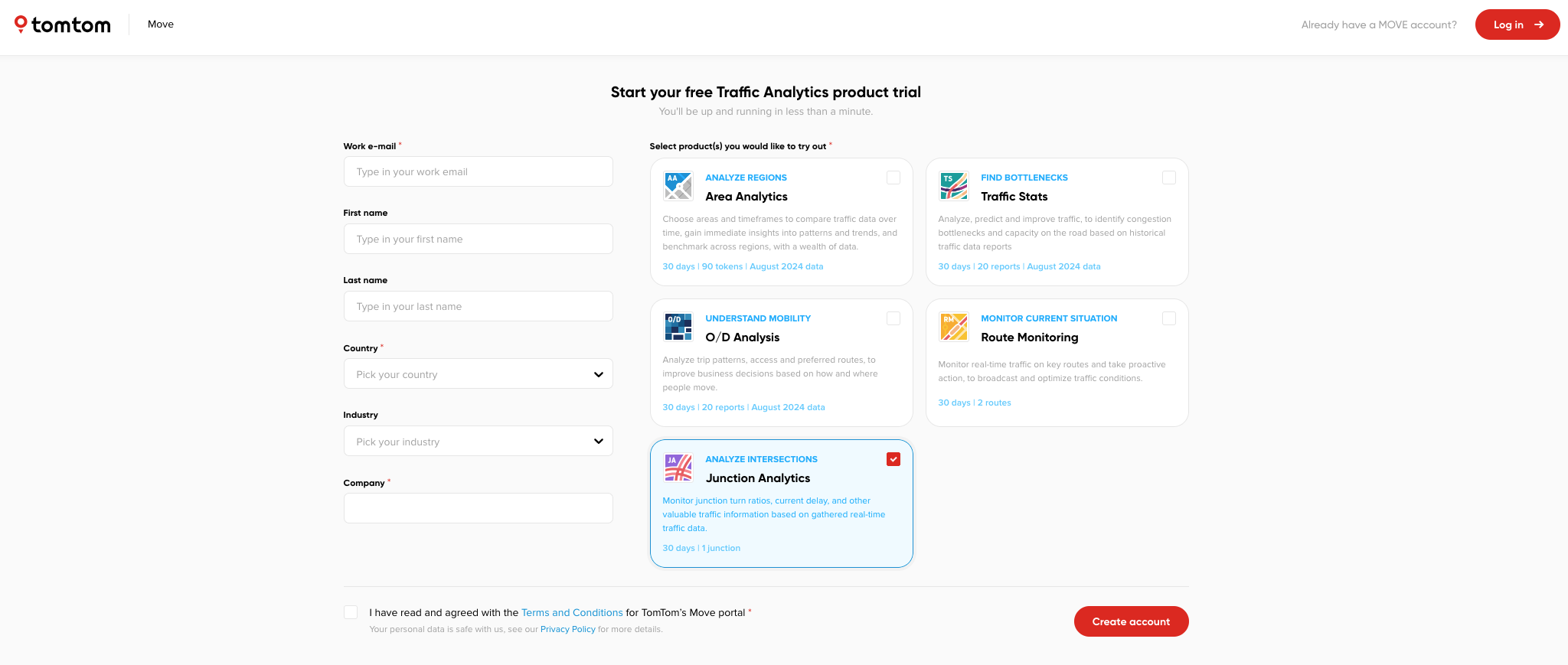
Task: Check the O/D Analysis checkbox
Action: tap(893, 318)
